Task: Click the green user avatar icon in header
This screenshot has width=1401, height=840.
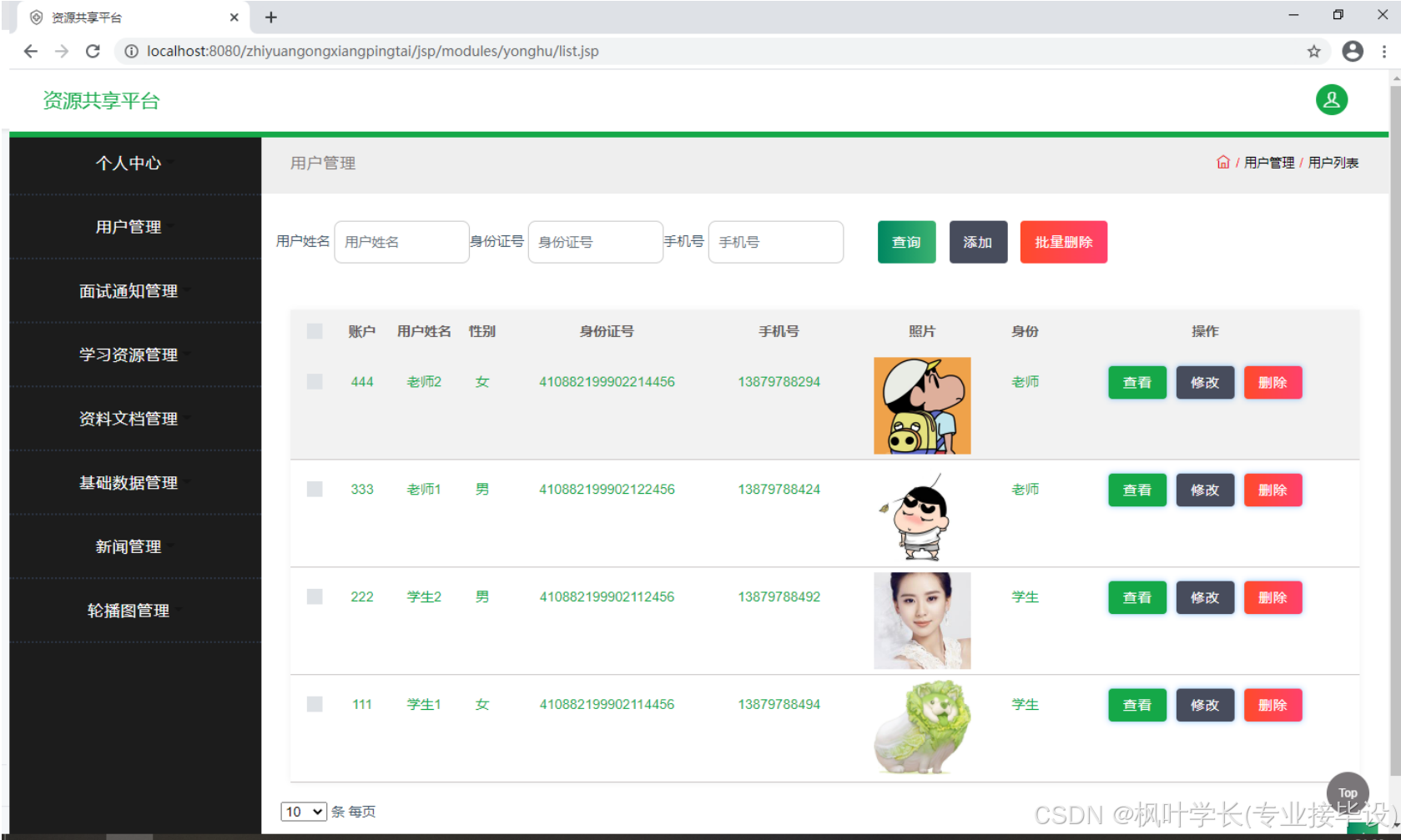Action: [x=1332, y=100]
